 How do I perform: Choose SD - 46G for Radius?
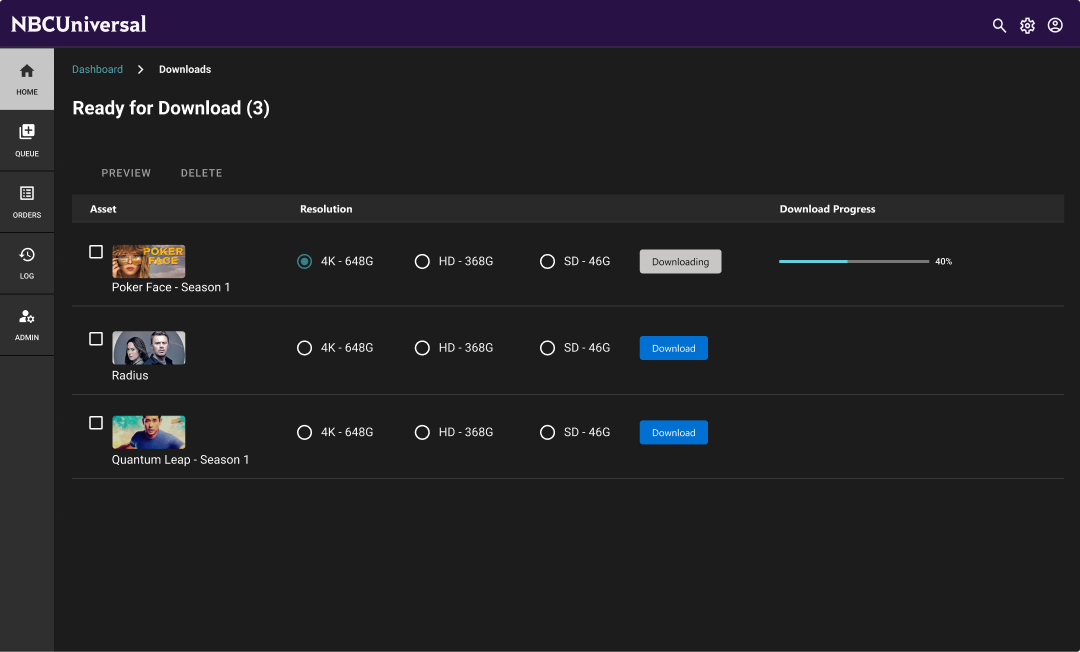[548, 348]
